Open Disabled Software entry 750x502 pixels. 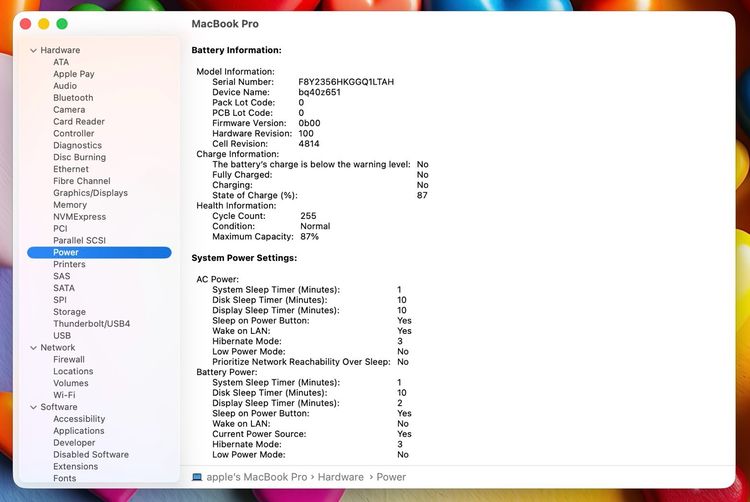pyautogui.click(x=91, y=455)
